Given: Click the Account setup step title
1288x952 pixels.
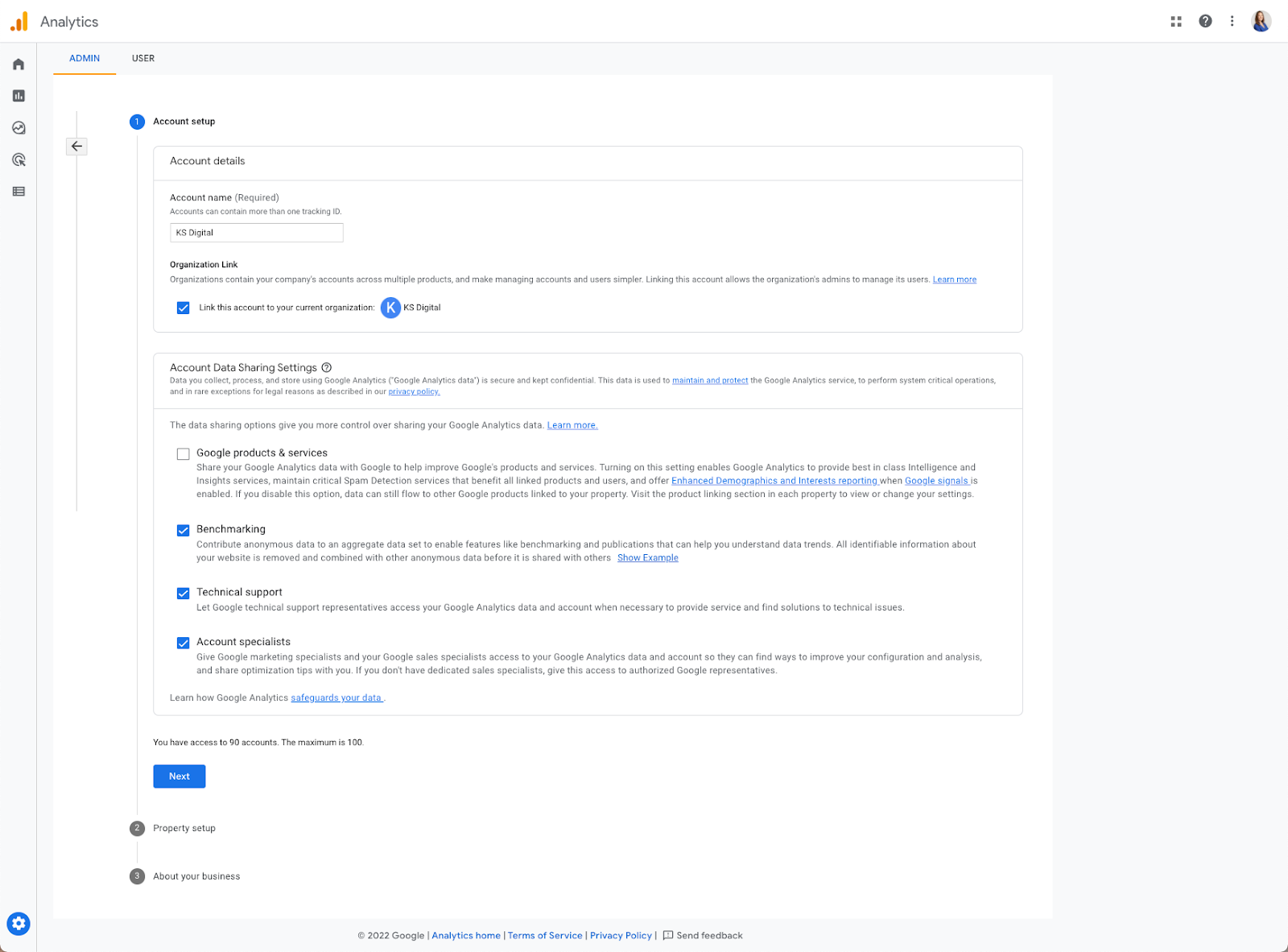Looking at the screenshot, I should [x=184, y=122].
